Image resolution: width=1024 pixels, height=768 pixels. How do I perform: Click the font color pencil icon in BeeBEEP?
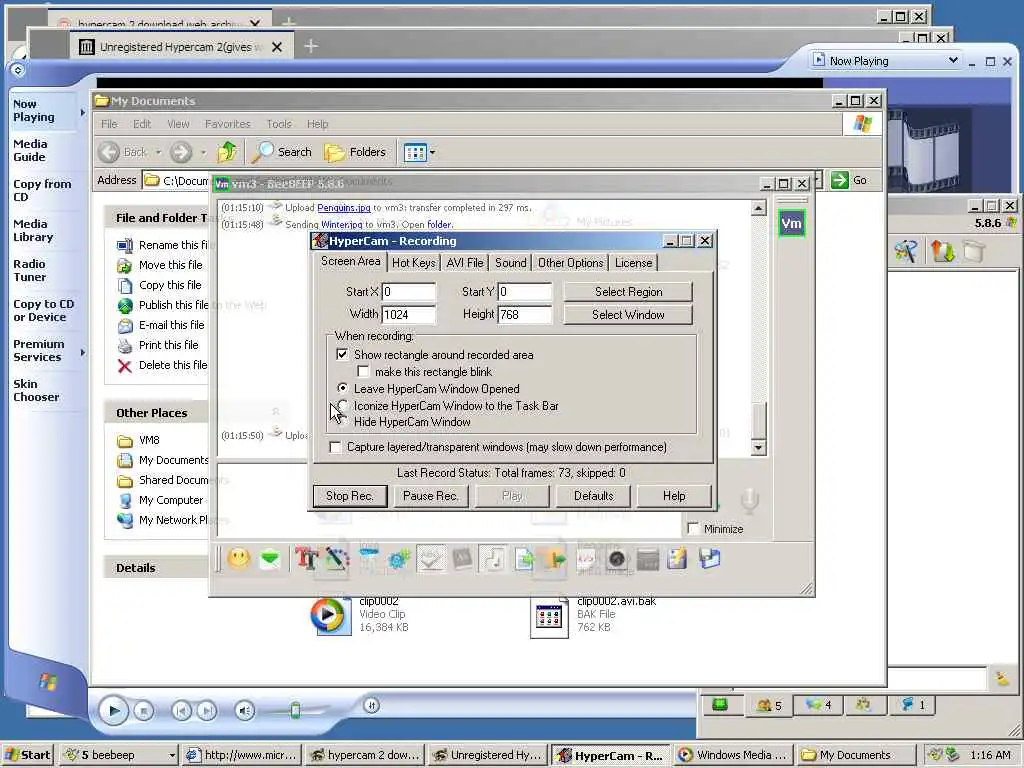click(x=337, y=559)
